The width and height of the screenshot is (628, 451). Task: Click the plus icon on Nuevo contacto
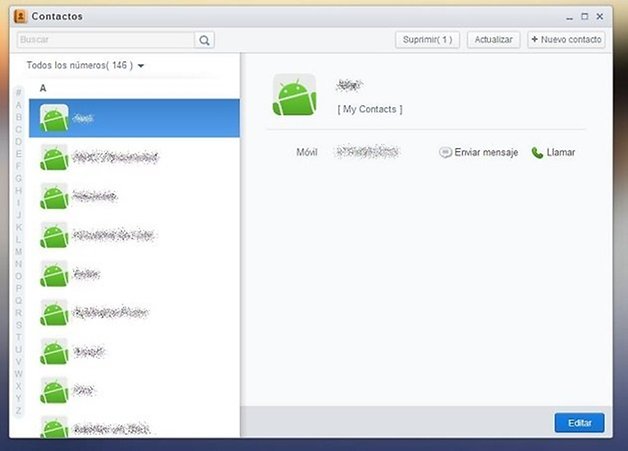pos(534,39)
